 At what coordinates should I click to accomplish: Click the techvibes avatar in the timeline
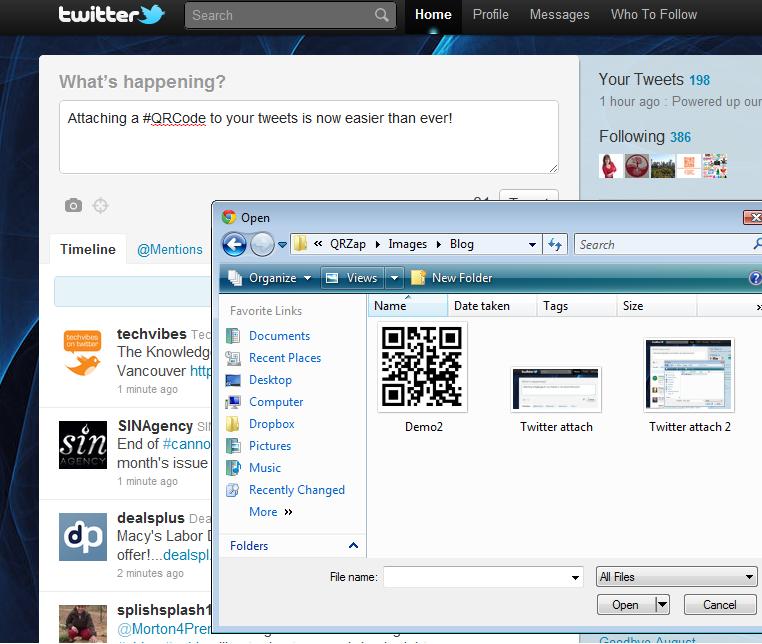coord(83,353)
